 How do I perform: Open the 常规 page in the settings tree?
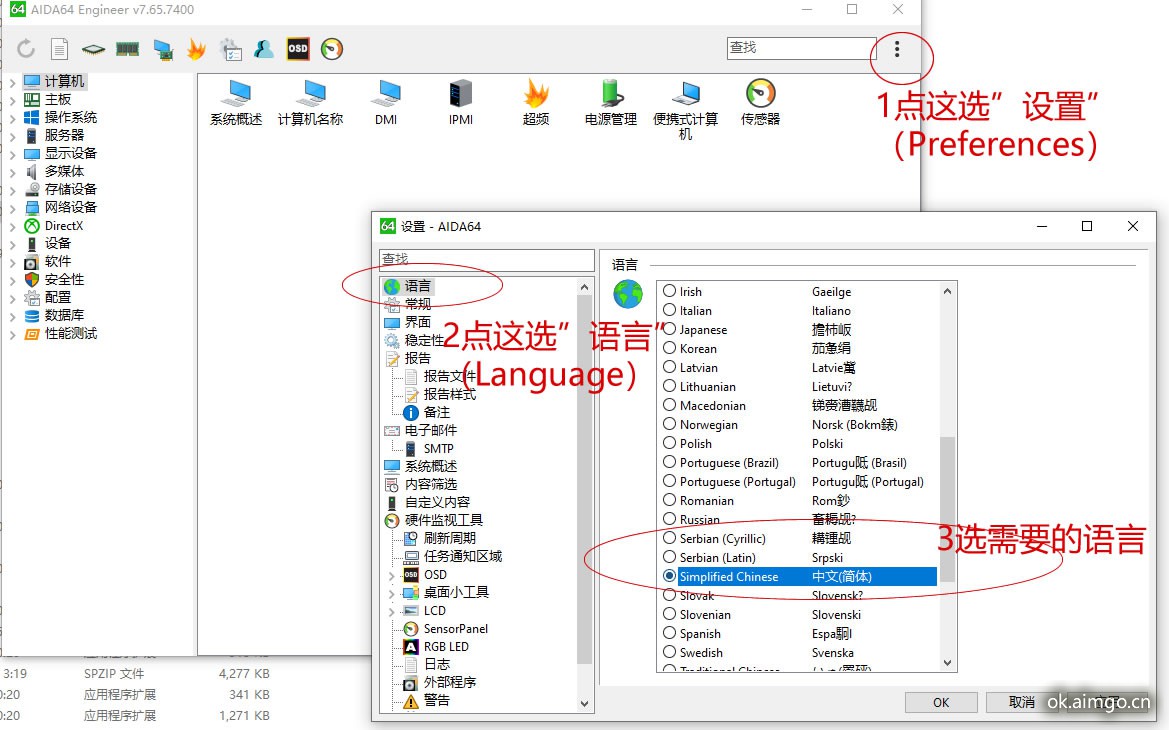(x=418, y=304)
